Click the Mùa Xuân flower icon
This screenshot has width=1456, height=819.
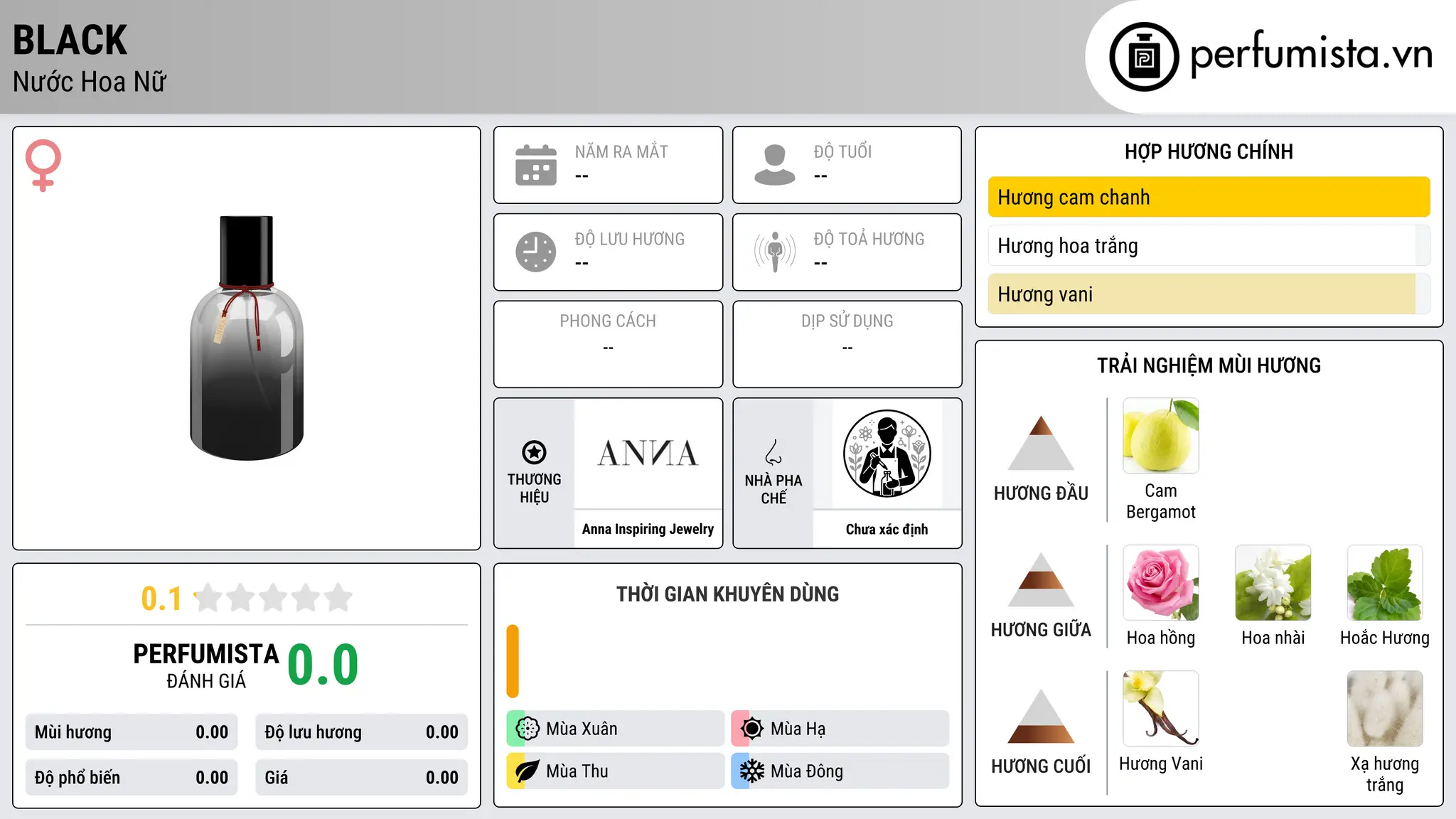click(x=527, y=729)
